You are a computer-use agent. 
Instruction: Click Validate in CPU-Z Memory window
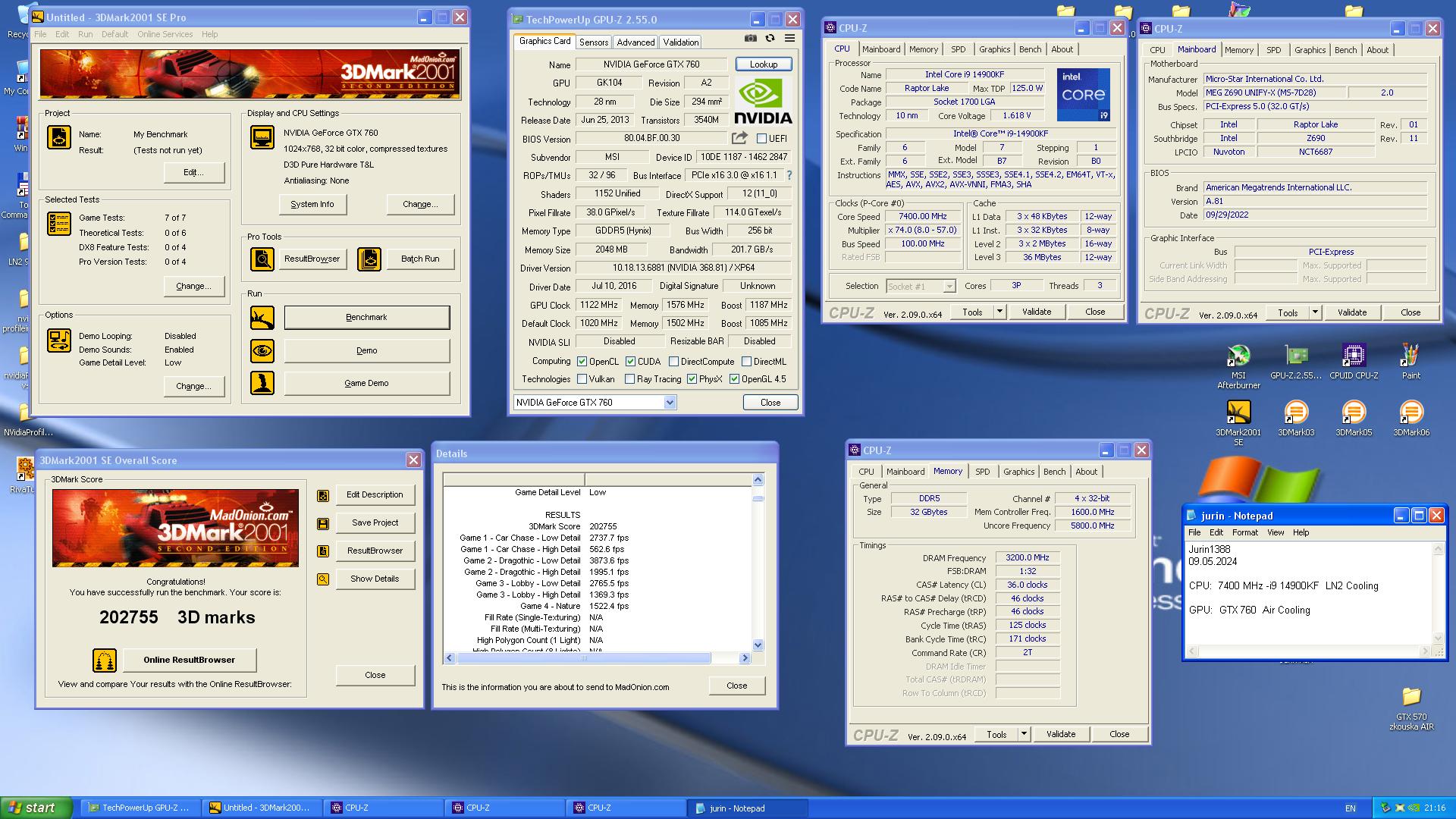(1061, 734)
